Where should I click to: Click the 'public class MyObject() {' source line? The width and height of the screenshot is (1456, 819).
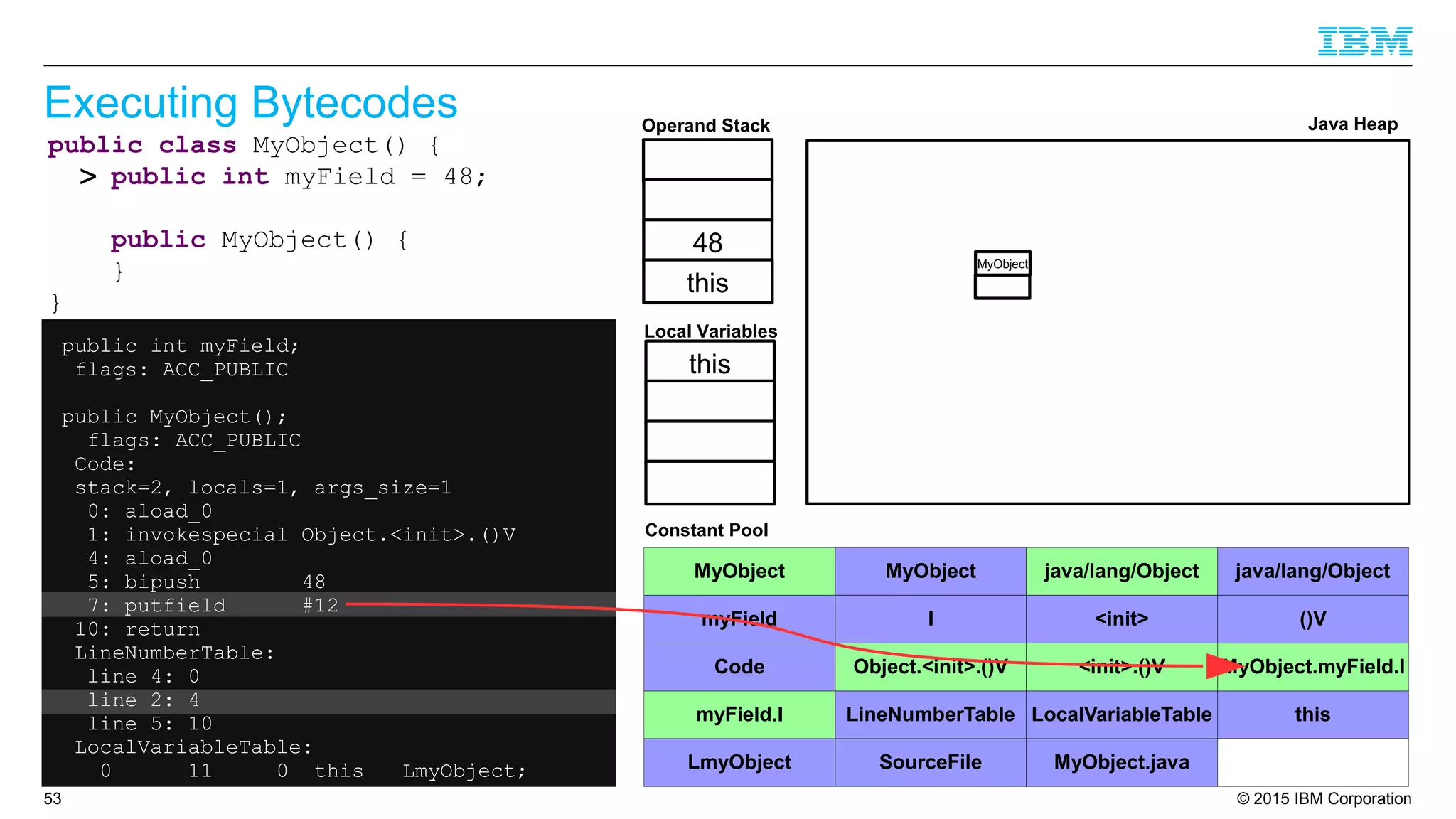tap(244, 145)
